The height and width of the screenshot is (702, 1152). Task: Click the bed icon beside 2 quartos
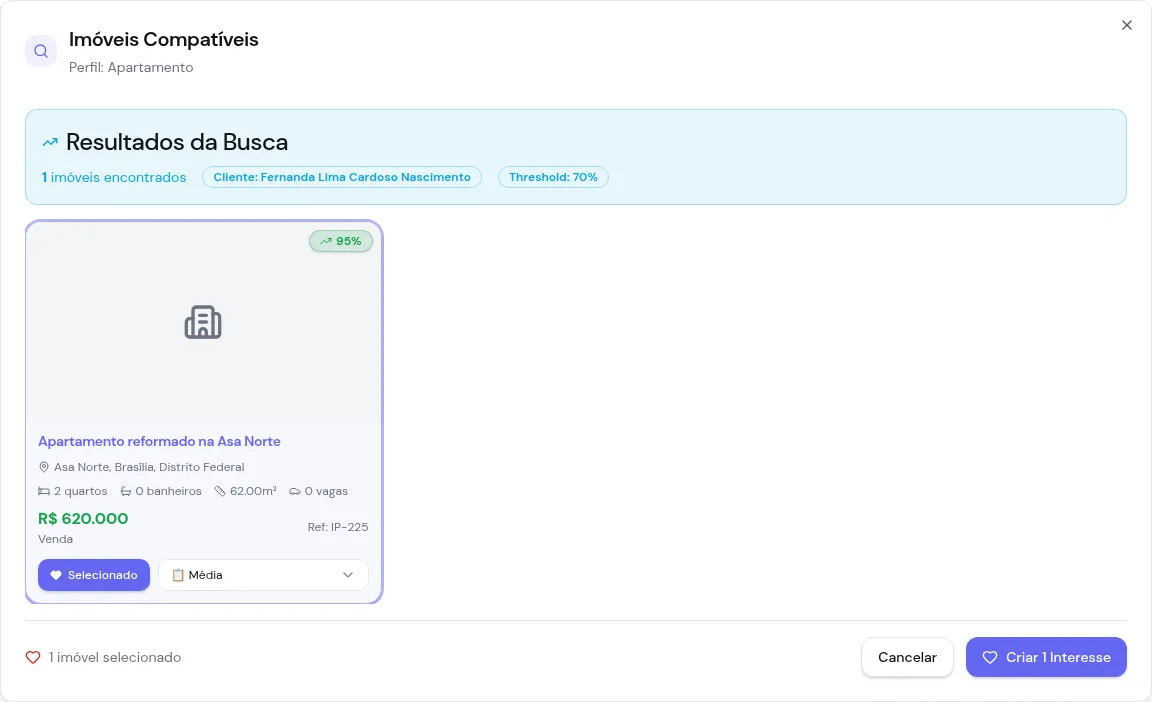click(x=44, y=491)
